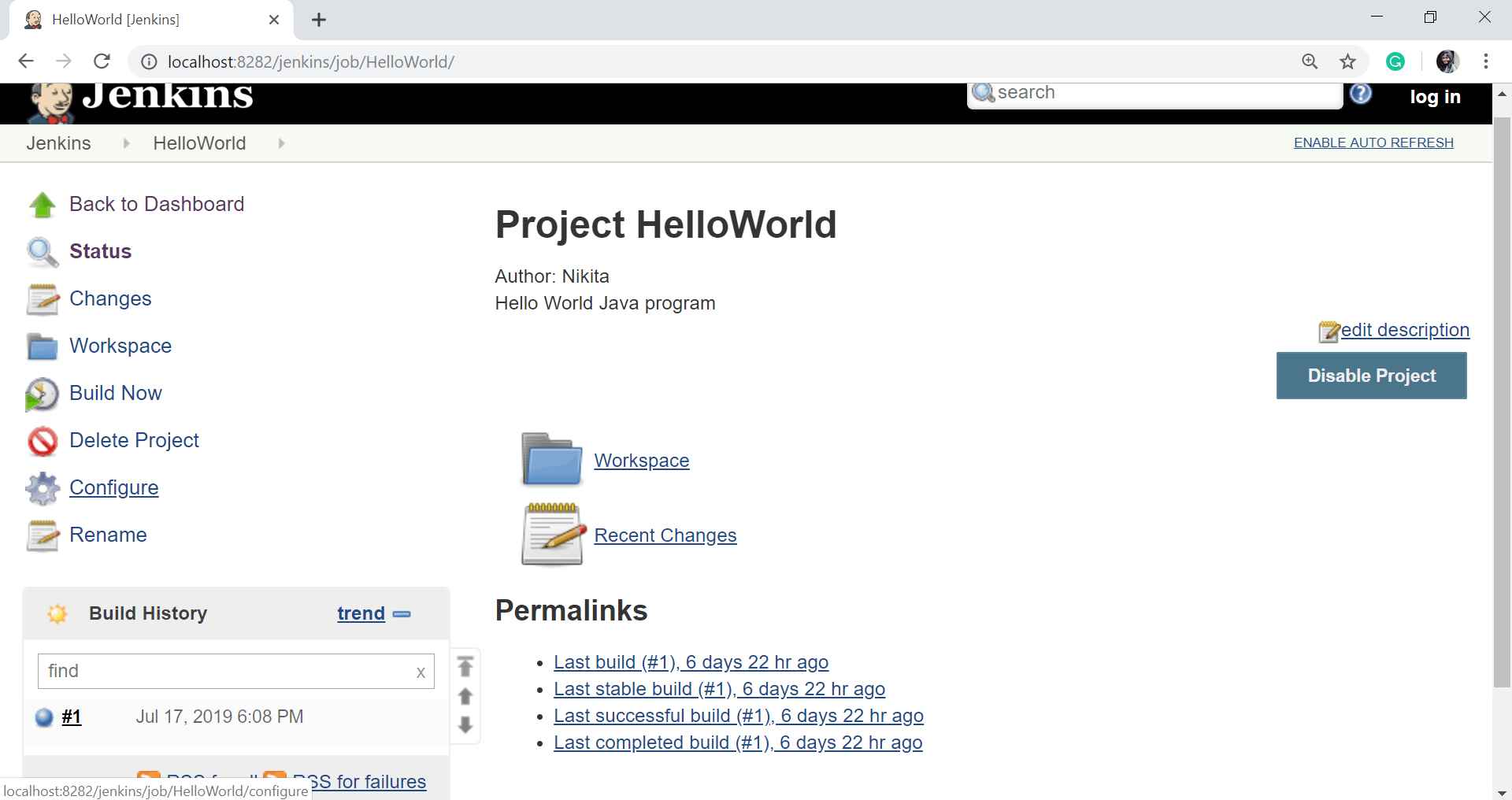
Task: Click the Jenkins butler logo
Action: coord(50,103)
